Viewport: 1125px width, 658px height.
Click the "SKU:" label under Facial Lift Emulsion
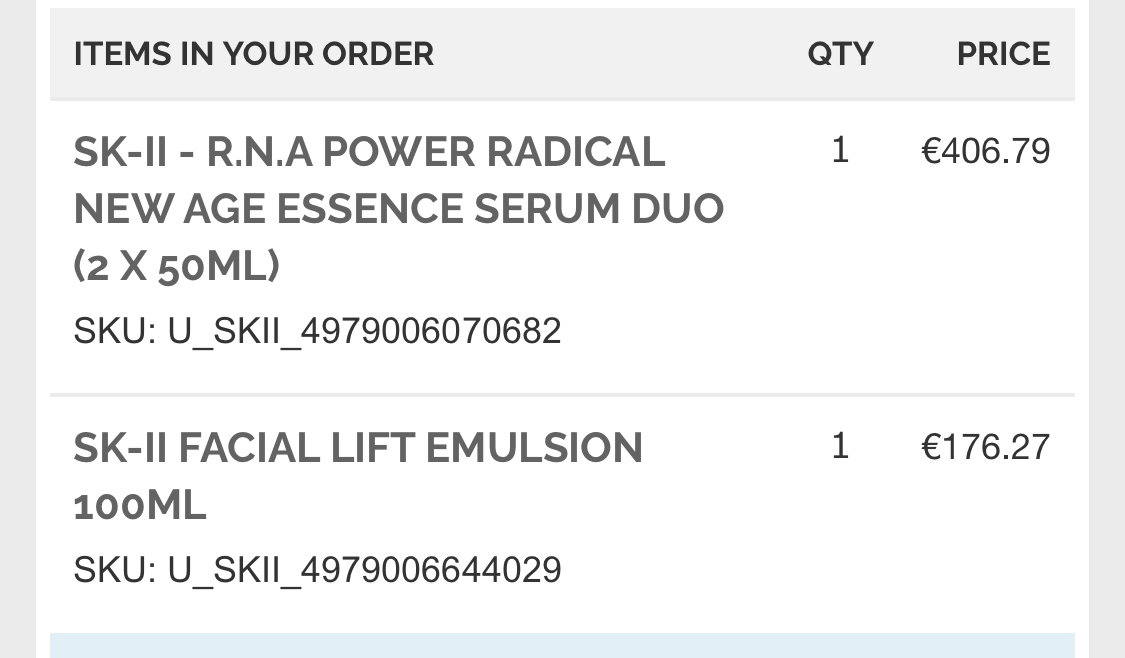114,570
